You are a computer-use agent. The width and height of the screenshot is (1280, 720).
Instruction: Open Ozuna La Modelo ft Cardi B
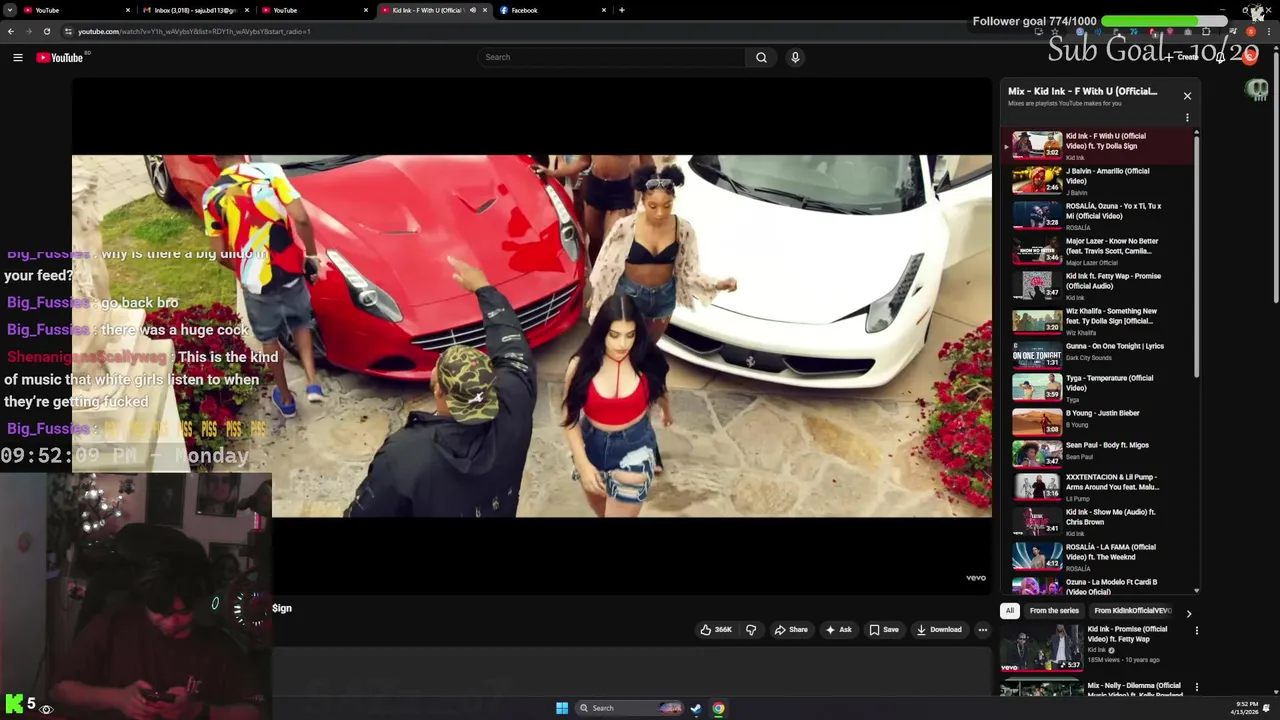click(1098, 586)
